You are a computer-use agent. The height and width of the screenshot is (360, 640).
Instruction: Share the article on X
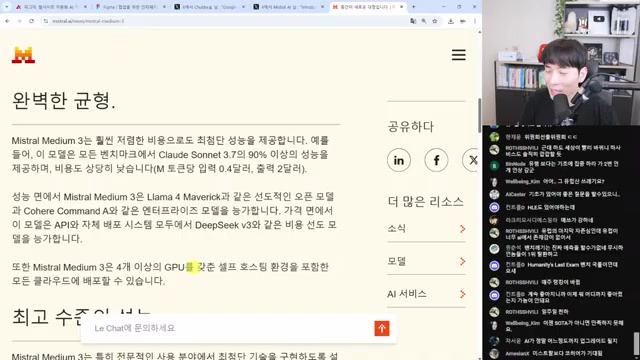471,160
